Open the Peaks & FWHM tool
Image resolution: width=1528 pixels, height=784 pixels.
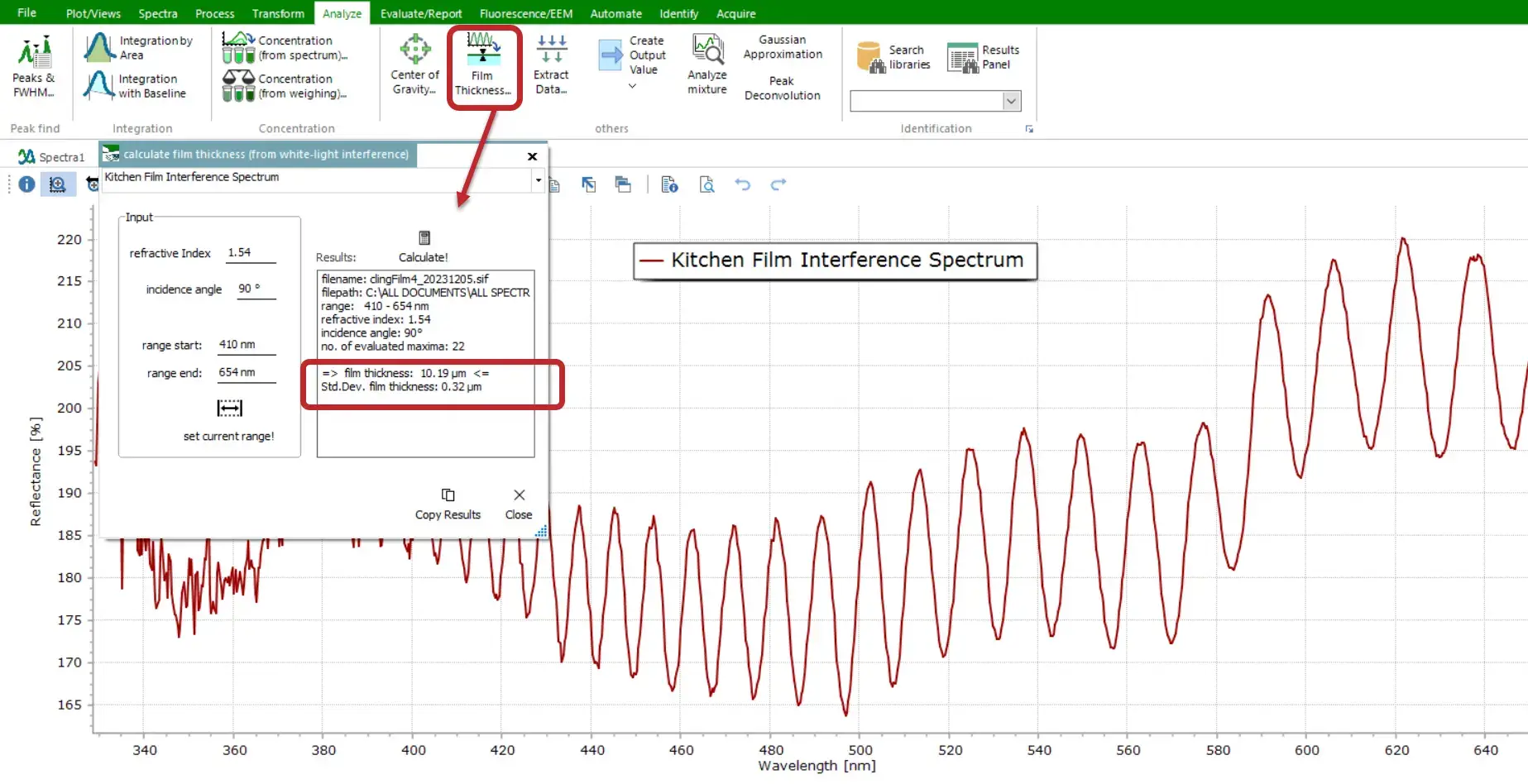coord(34,67)
